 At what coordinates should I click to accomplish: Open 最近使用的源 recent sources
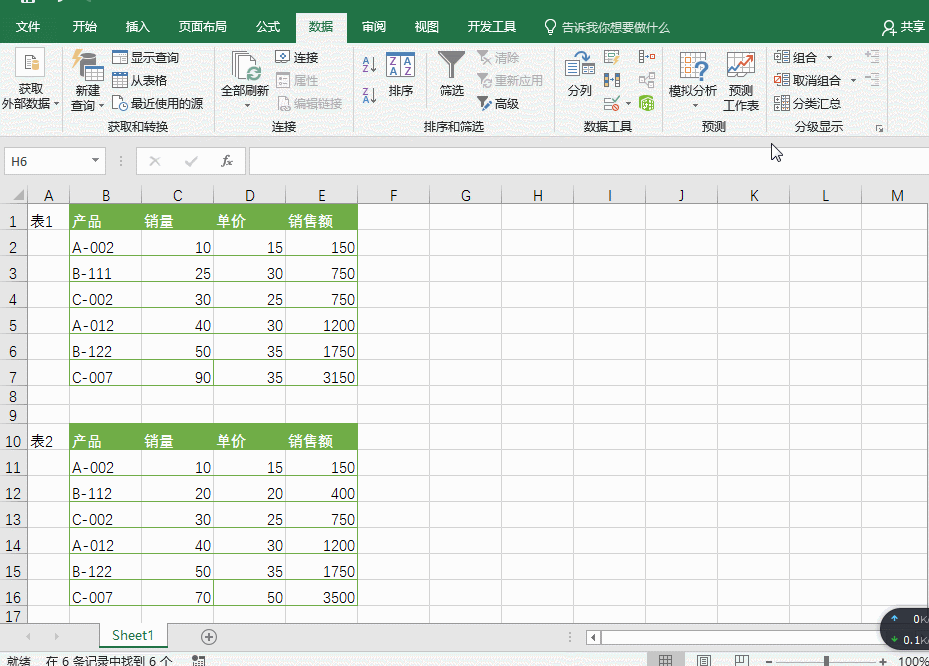(x=158, y=103)
